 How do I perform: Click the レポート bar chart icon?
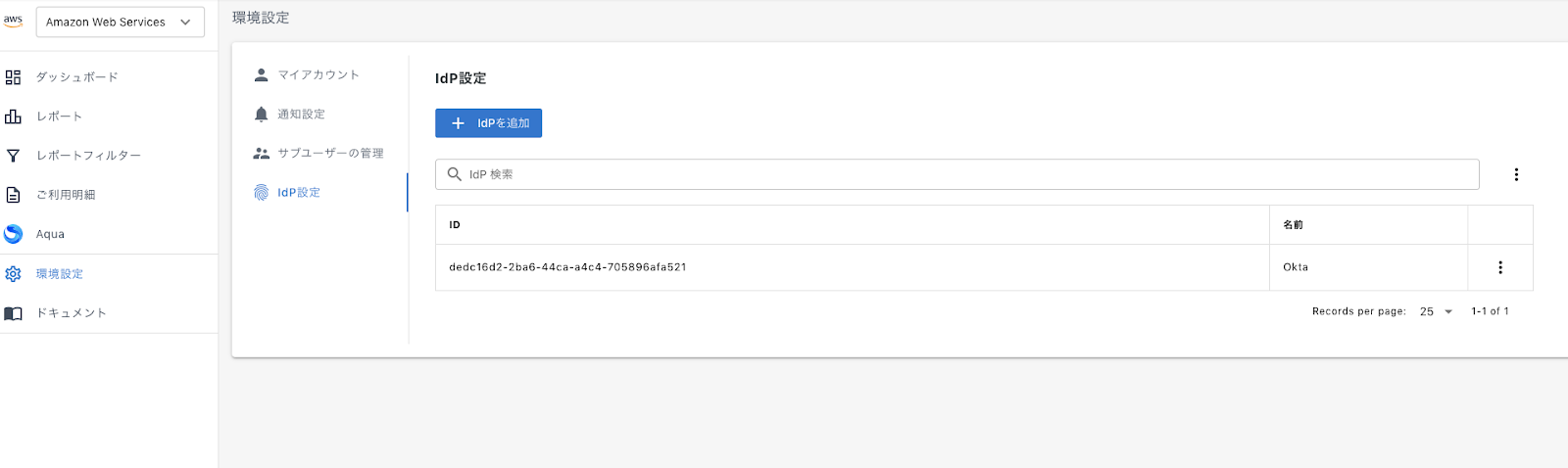(x=13, y=117)
